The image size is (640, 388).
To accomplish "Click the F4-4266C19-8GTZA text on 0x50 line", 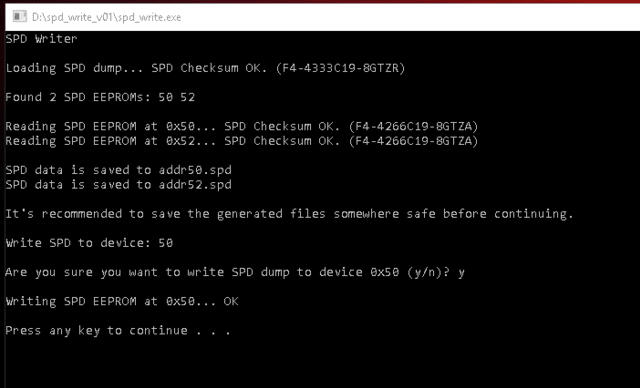I will (x=413, y=126).
